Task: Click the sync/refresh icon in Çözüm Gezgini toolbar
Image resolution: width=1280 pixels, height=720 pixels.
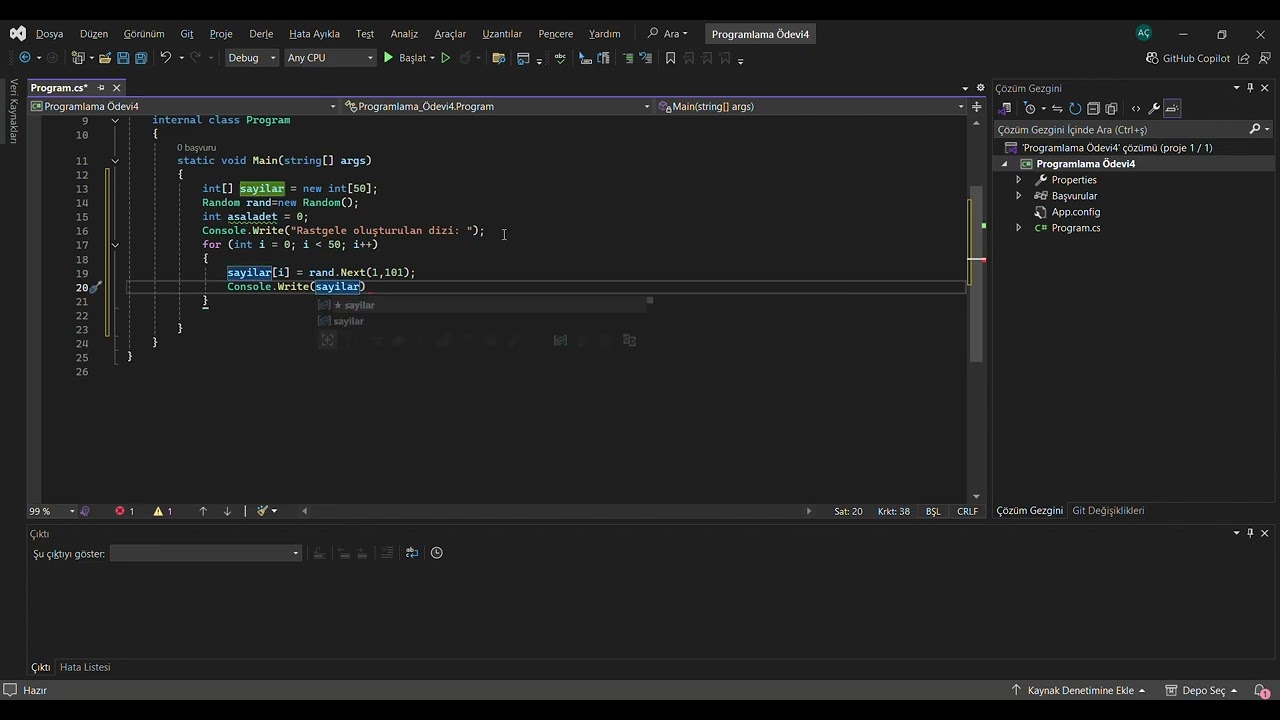Action: pyautogui.click(x=1075, y=108)
